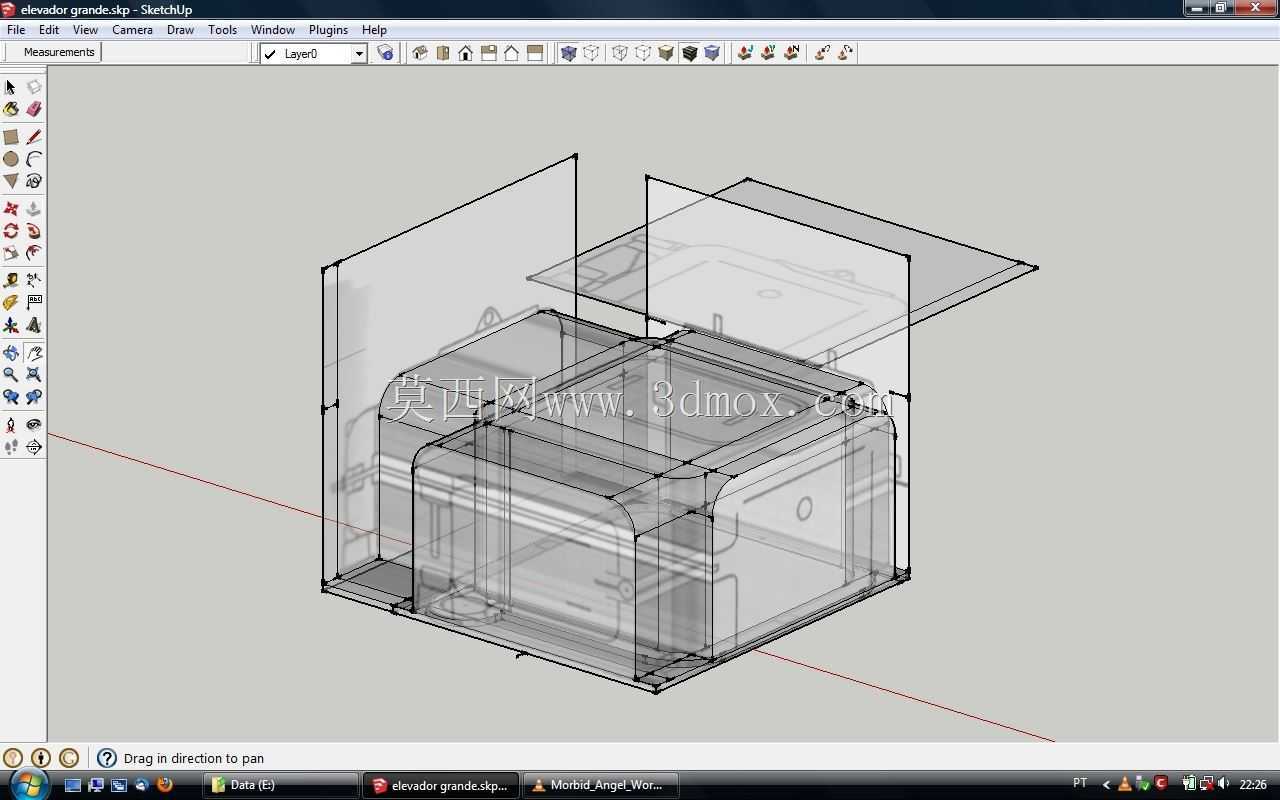Choose the Follow Me tool

34,231
